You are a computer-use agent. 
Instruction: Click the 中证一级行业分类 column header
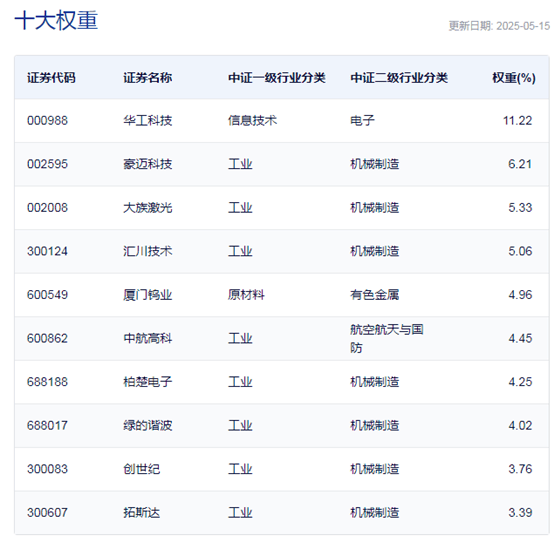[x=277, y=78]
